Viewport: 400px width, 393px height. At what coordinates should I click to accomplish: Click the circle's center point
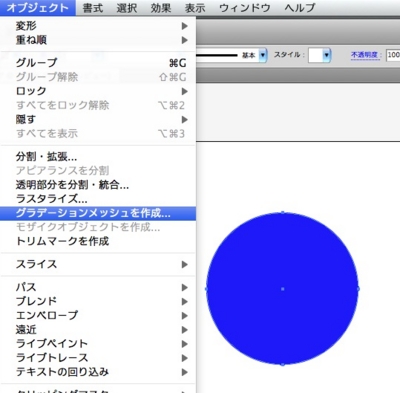tap(283, 289)
